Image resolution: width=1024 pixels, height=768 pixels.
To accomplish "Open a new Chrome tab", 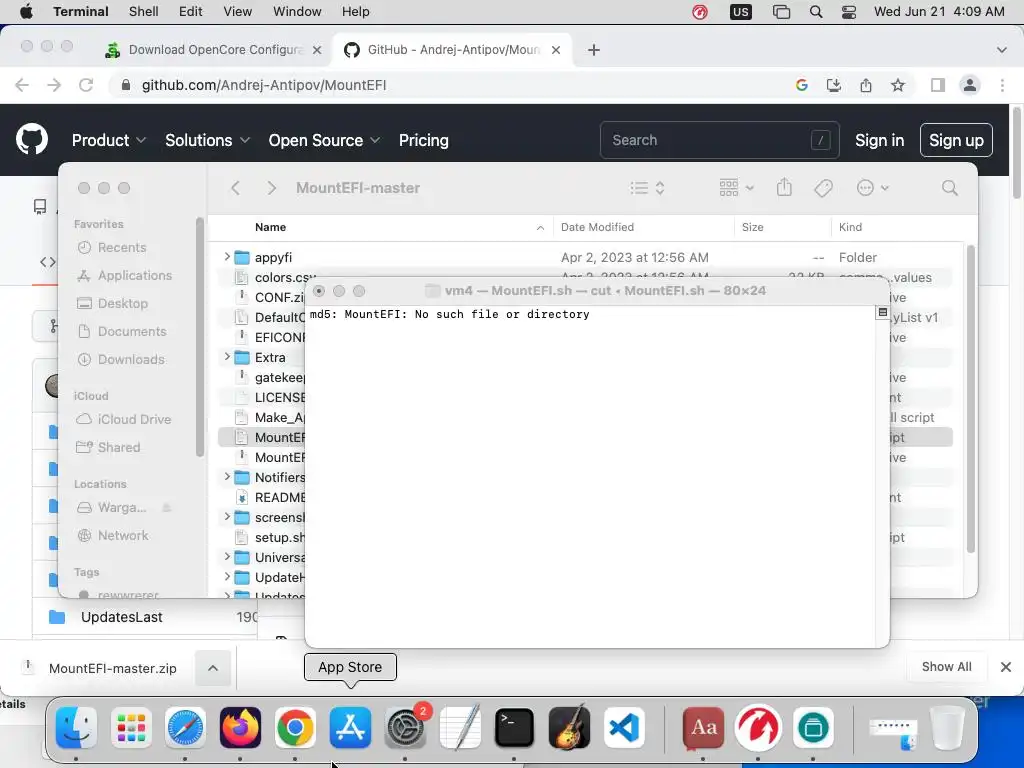I will [x=594, y=50].
